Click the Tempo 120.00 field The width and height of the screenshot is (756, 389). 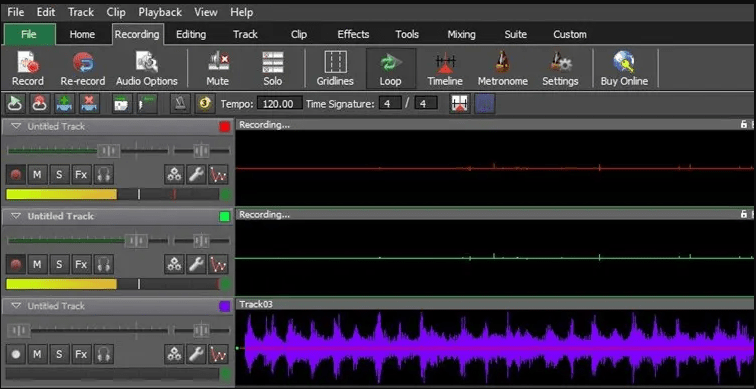tap(280, 103)
